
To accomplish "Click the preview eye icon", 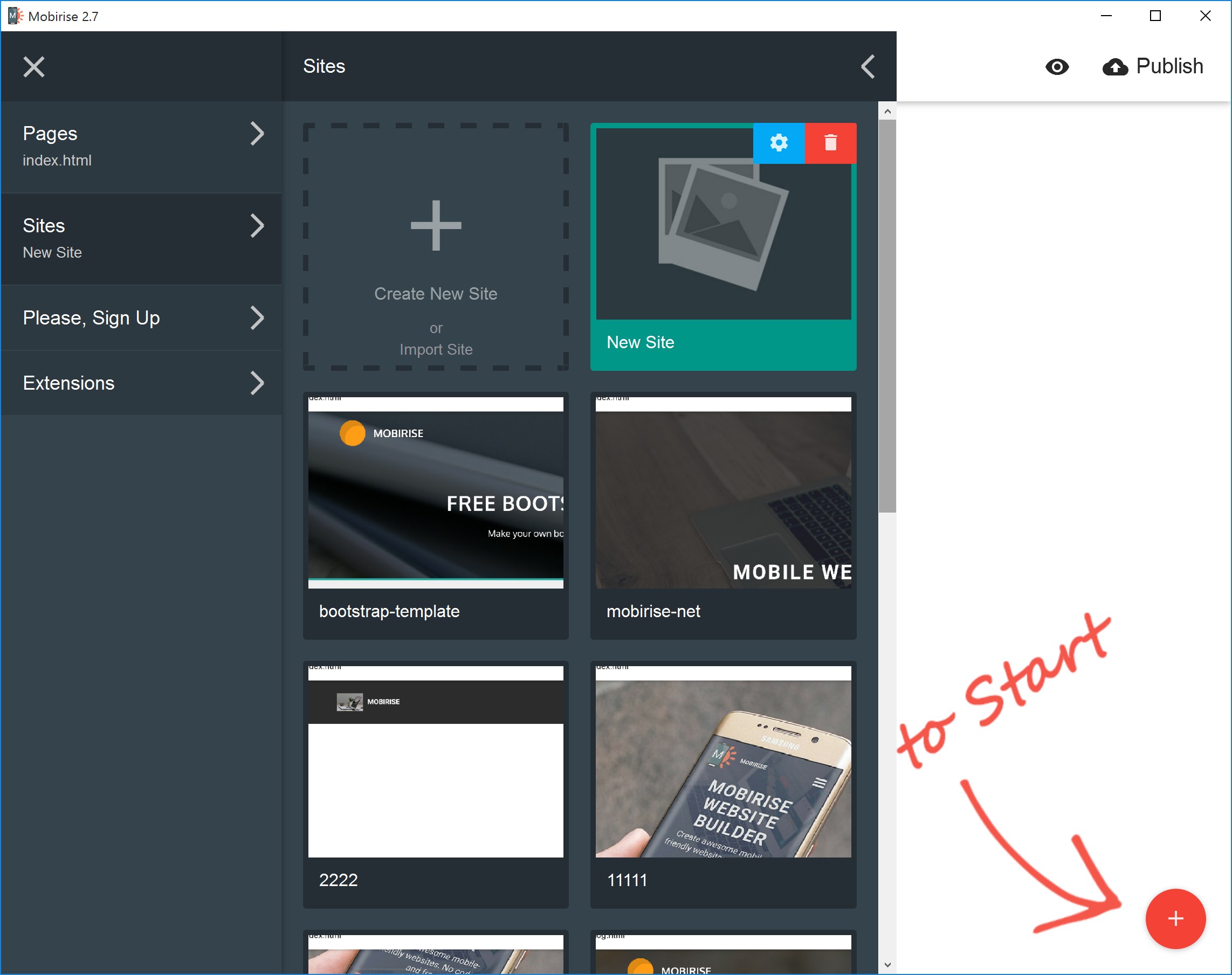I will click(x=1057, y=66).
